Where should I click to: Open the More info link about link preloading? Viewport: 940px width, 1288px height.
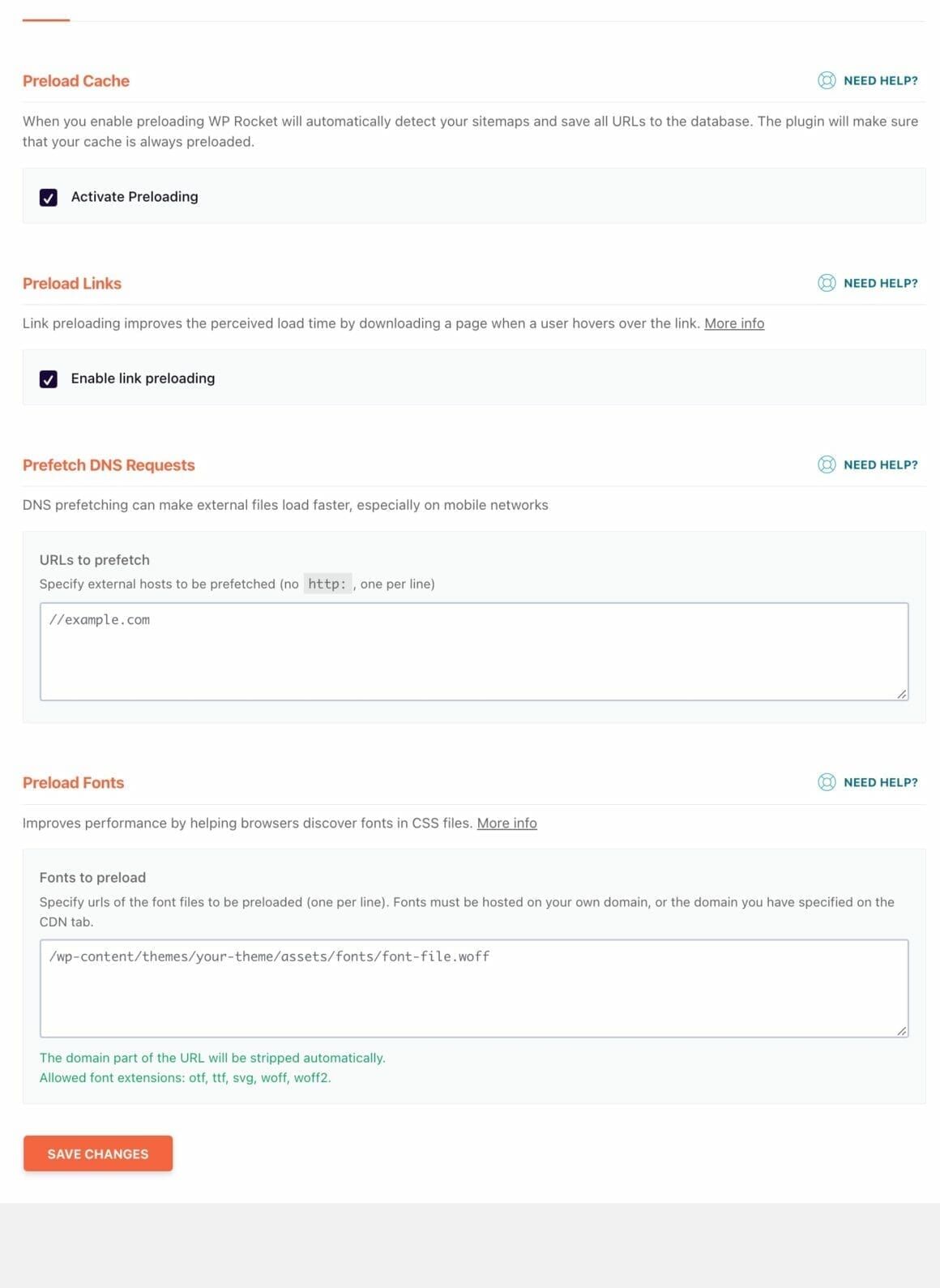734,323
